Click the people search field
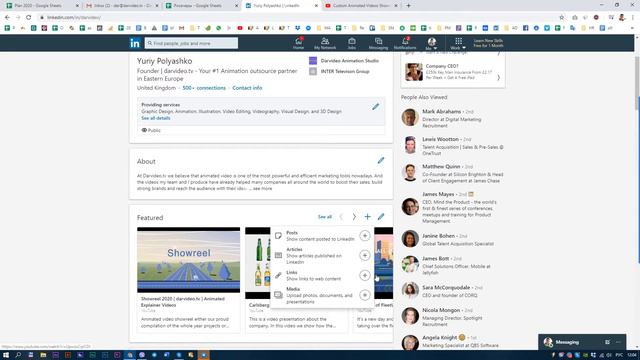This screenshot has width=640, height=360. (191, 43)
